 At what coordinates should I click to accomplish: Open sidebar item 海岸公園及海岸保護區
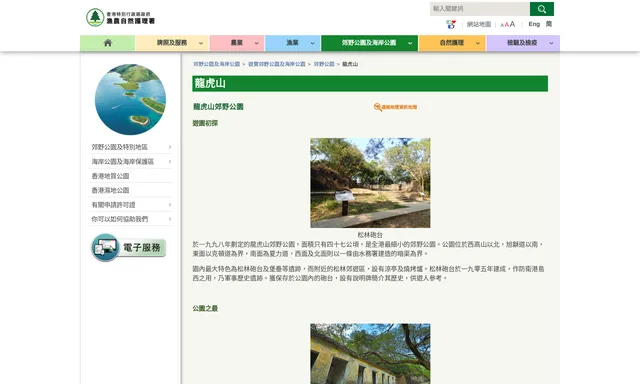click(122, 162)
